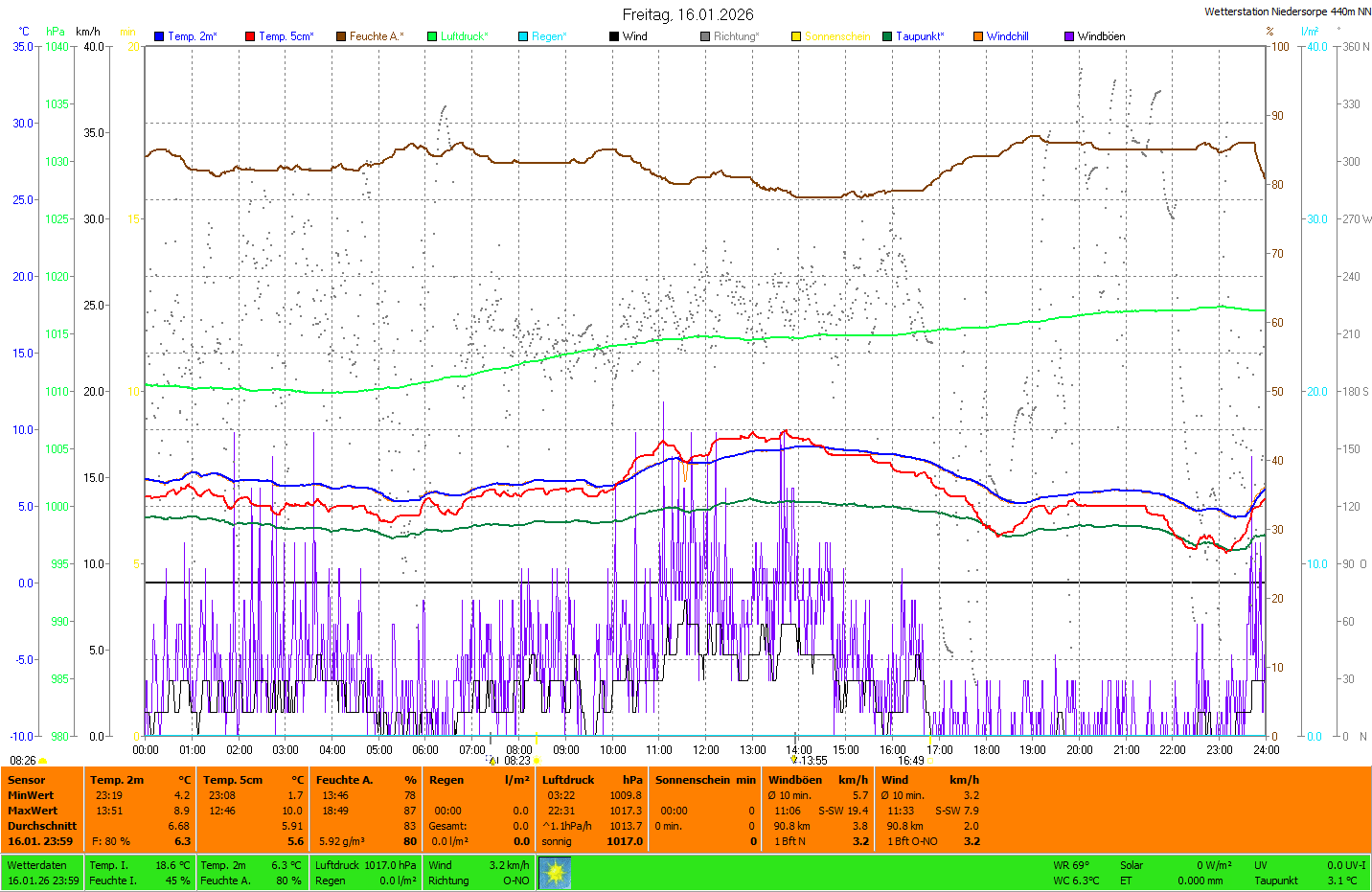Toggle the Richtung series legend label

click(x=735, y=36)
